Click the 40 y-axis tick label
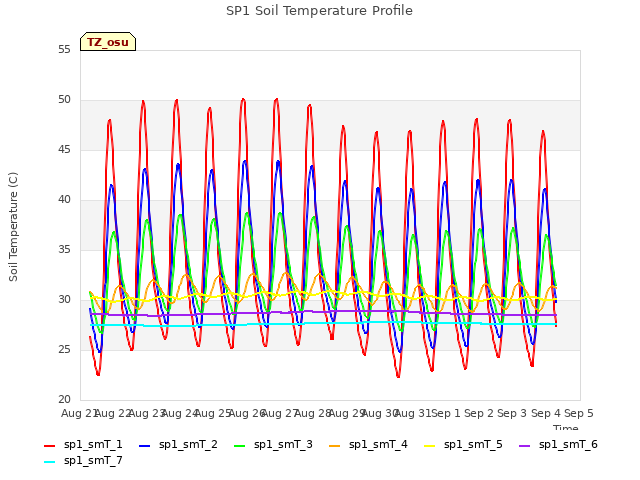This screenshot has width=640, height=480. pos(64,200)
